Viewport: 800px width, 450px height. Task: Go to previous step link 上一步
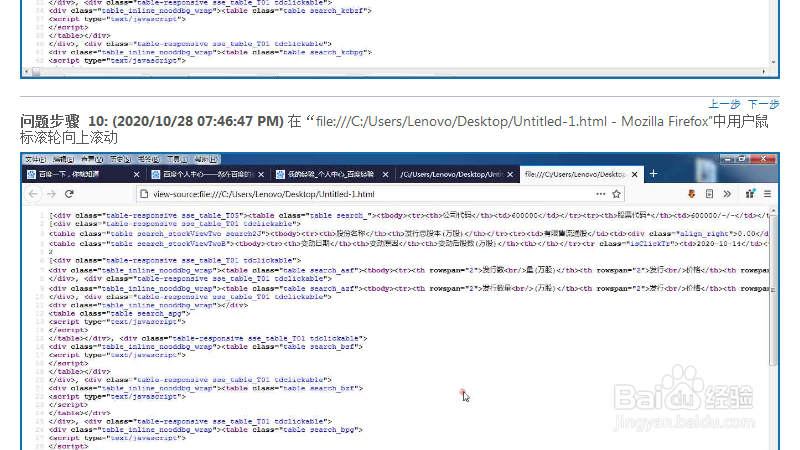(x=724, y=104)
